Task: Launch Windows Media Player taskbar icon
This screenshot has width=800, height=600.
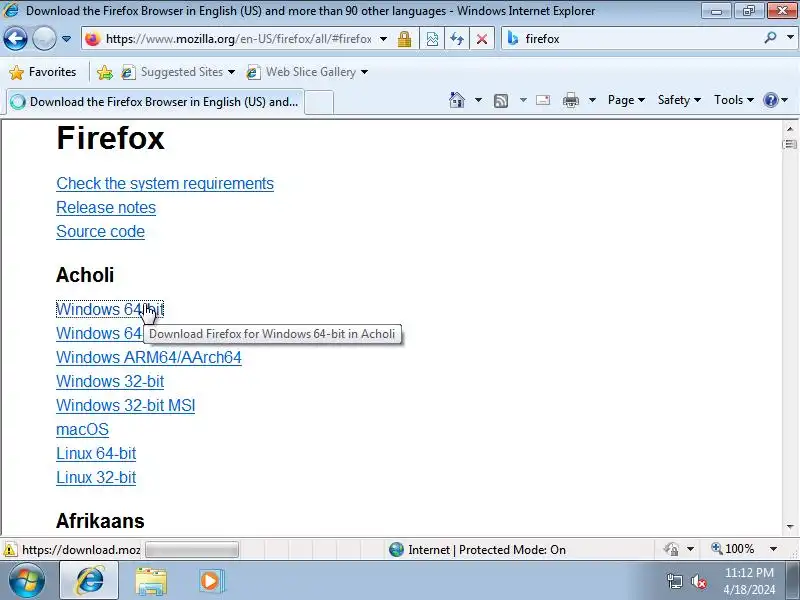Action: 211,581
